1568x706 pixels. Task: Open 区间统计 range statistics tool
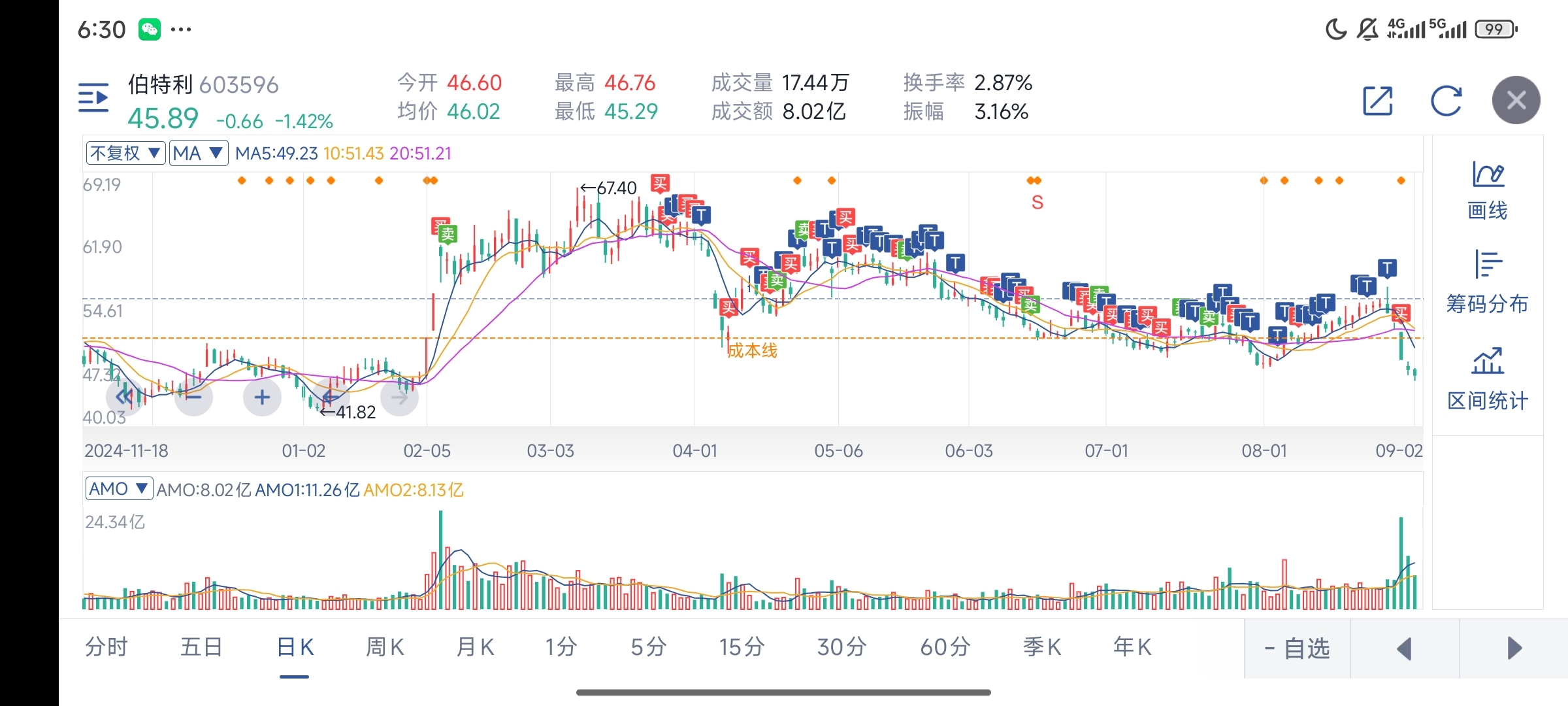click(x=1488, y=379)
